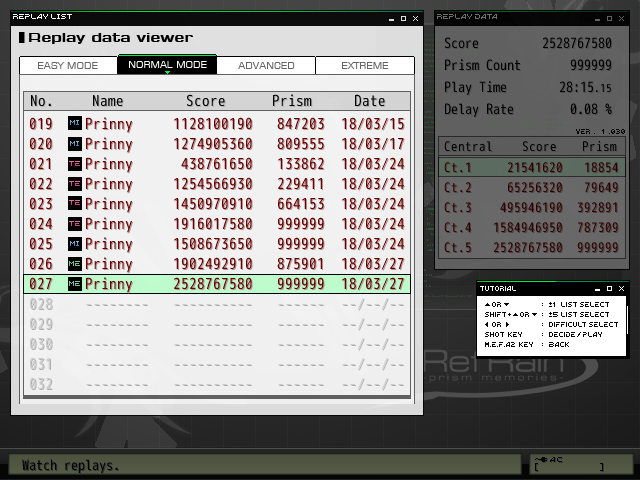Click the TE icon on replay 024
Image resolution: width=640 pixels, height=480 pixels.
tap(75, 224)
